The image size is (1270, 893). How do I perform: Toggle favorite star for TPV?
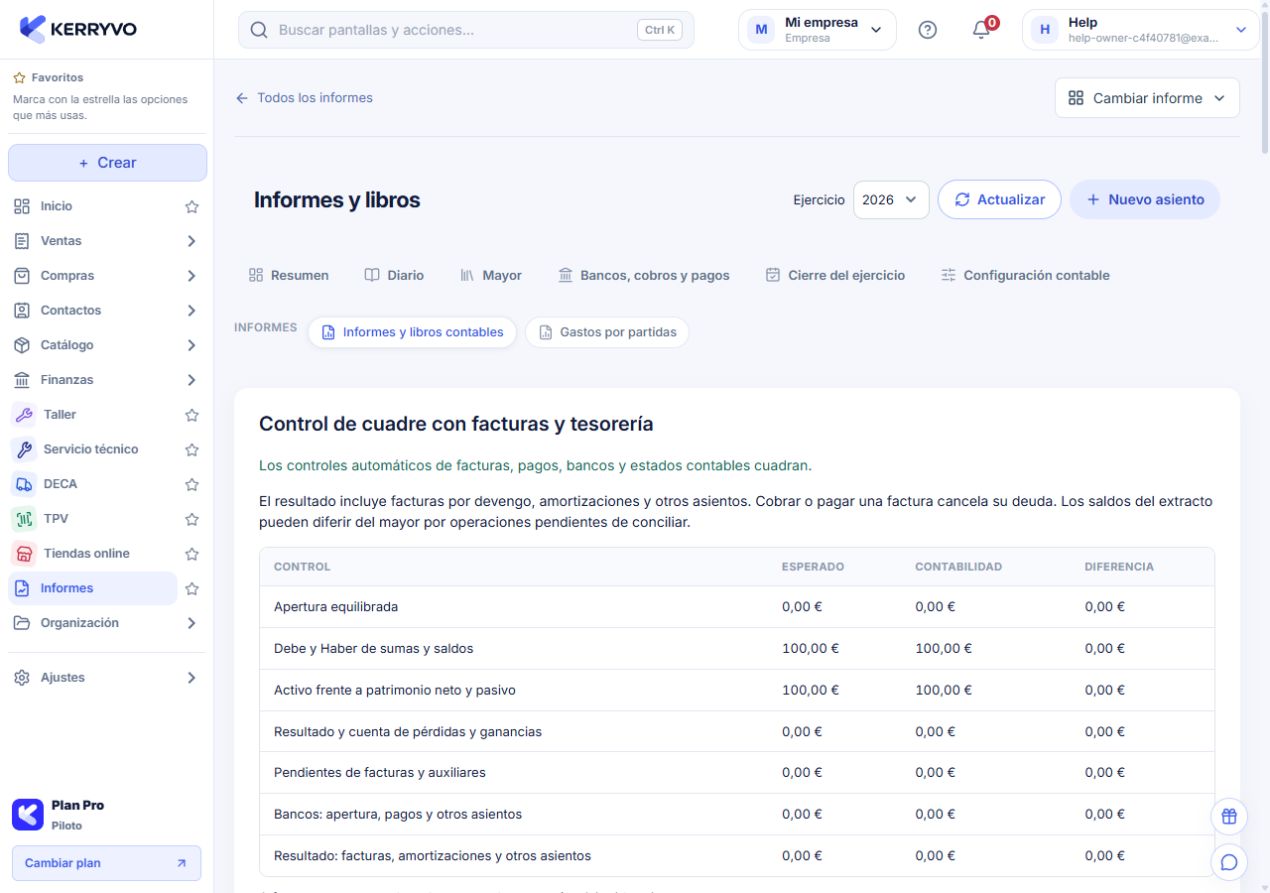[x=192, y=519]
